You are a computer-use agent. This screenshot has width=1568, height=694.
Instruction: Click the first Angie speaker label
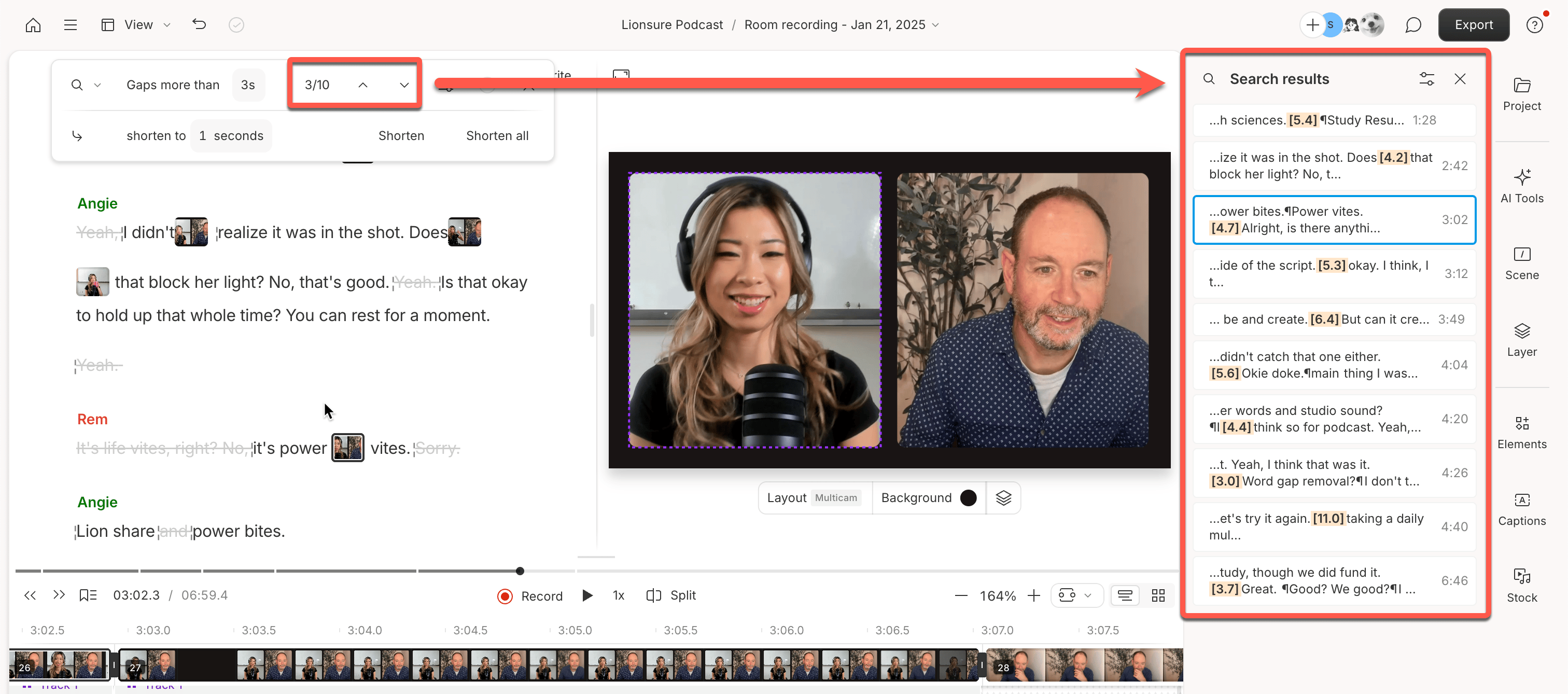[x=97, y=203]
